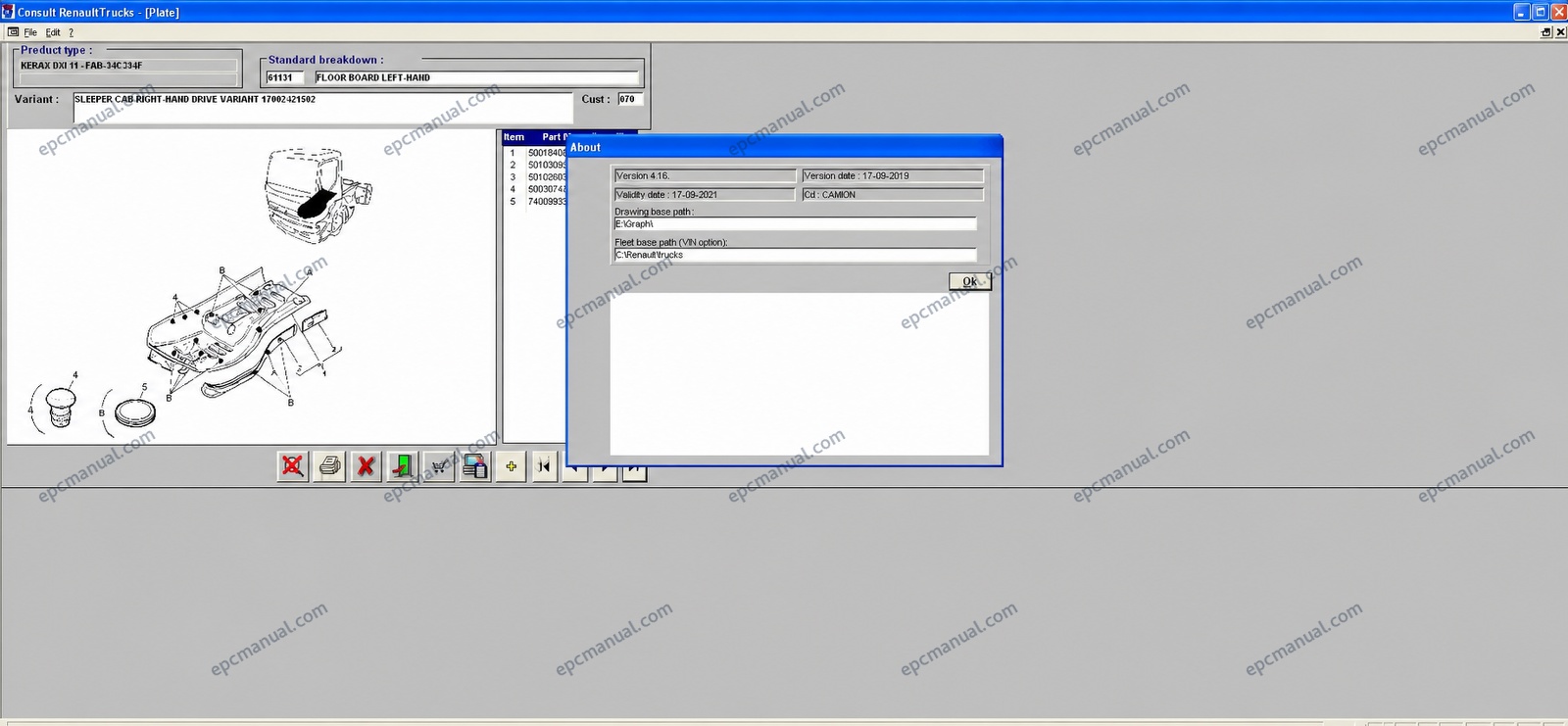Select item 1 row in parts list
Screen dimensions: 1568x726
pyautogui.click(x=535, y=153)
